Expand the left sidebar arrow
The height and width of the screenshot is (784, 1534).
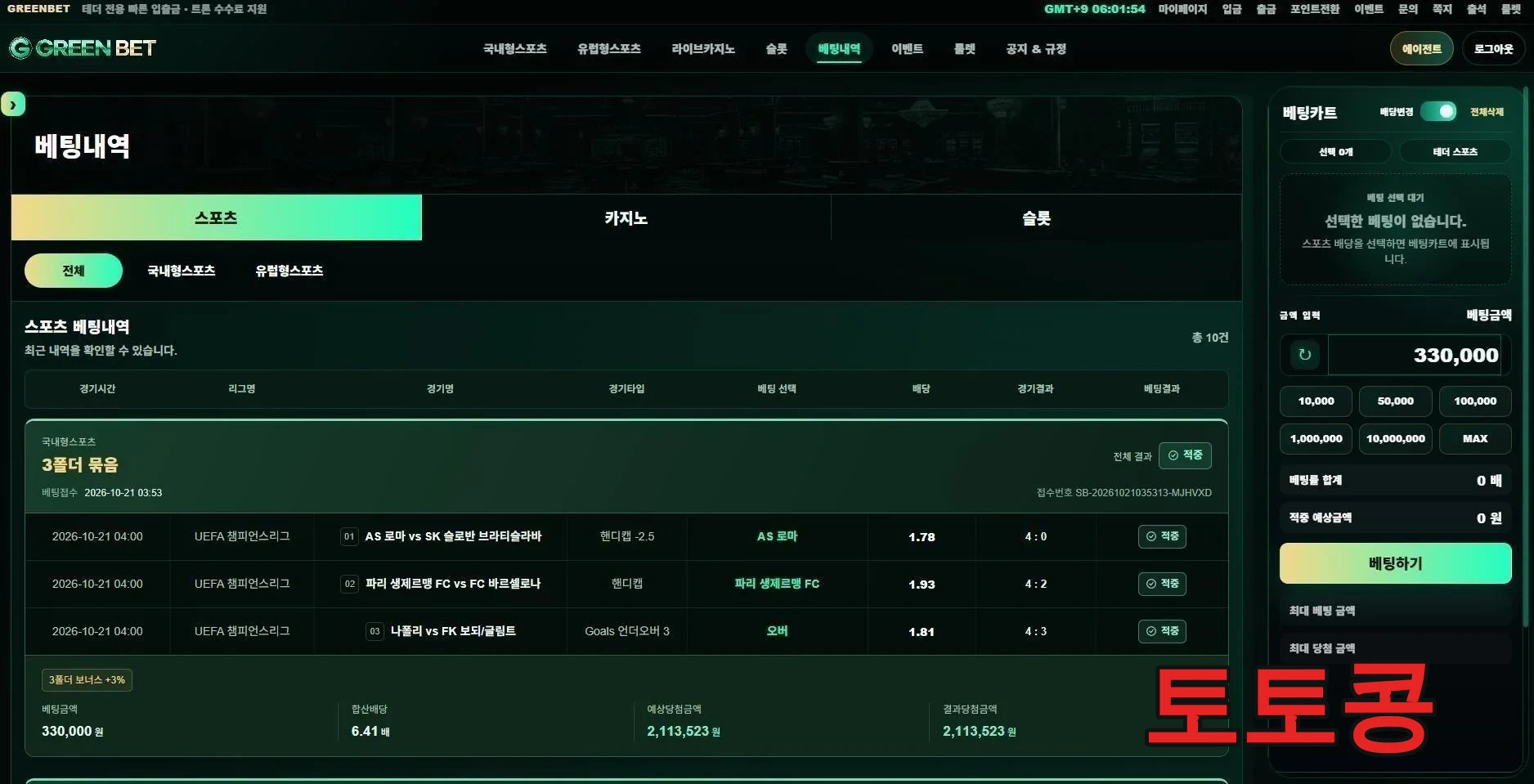[13, 105]
